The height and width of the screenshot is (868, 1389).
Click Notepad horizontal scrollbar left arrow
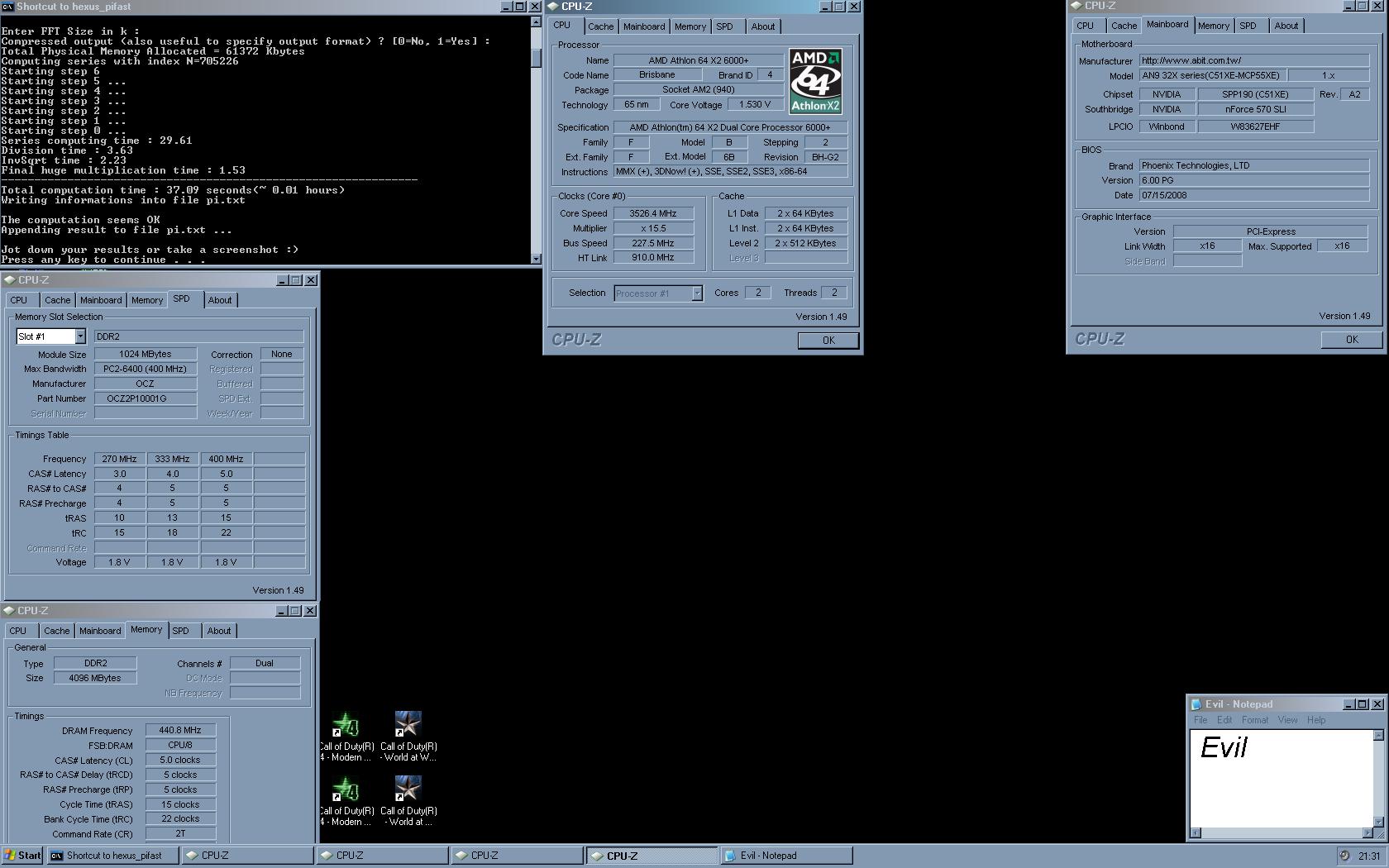point(1196,832)
